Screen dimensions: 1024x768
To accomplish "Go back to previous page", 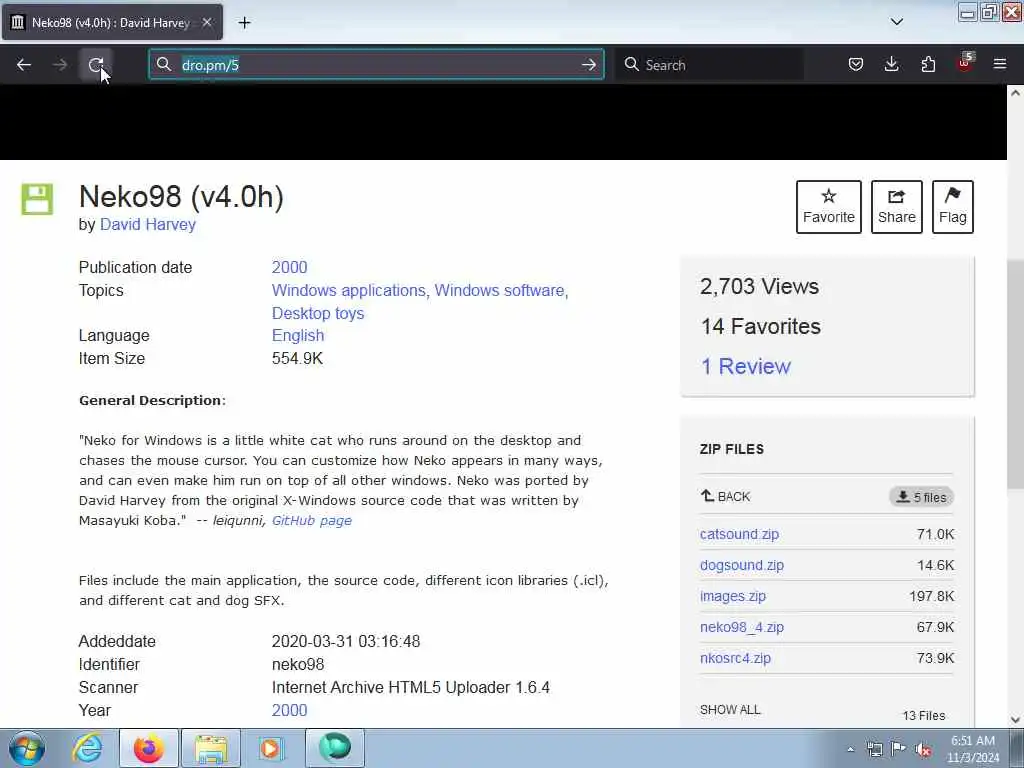I will tap(24, 65).
